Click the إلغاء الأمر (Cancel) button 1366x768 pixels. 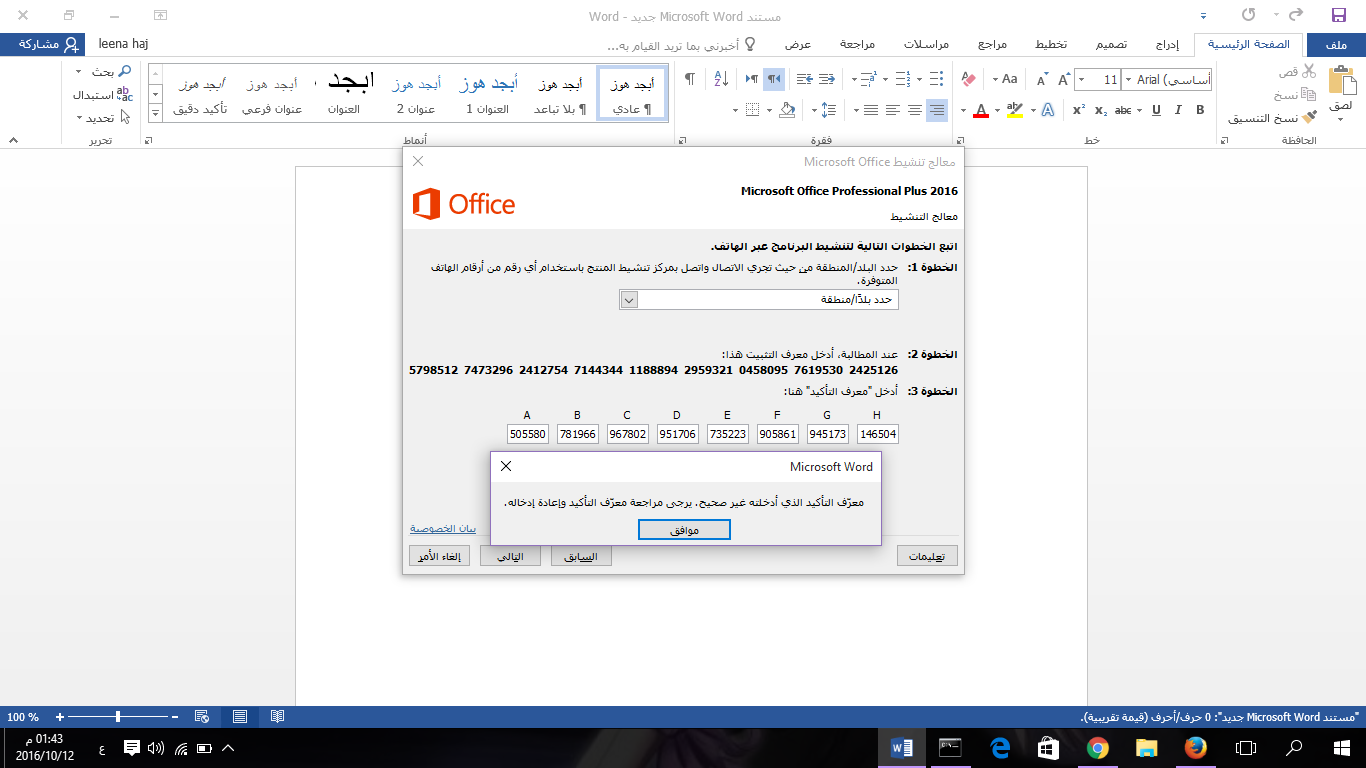[440, 556]
